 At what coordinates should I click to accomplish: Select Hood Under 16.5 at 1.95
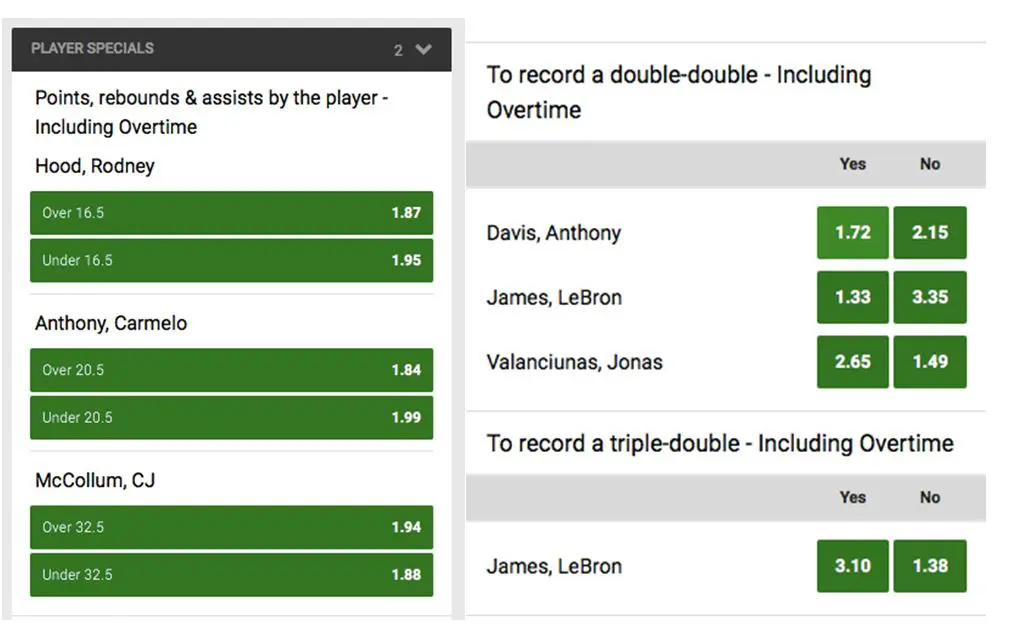[232, 260]
